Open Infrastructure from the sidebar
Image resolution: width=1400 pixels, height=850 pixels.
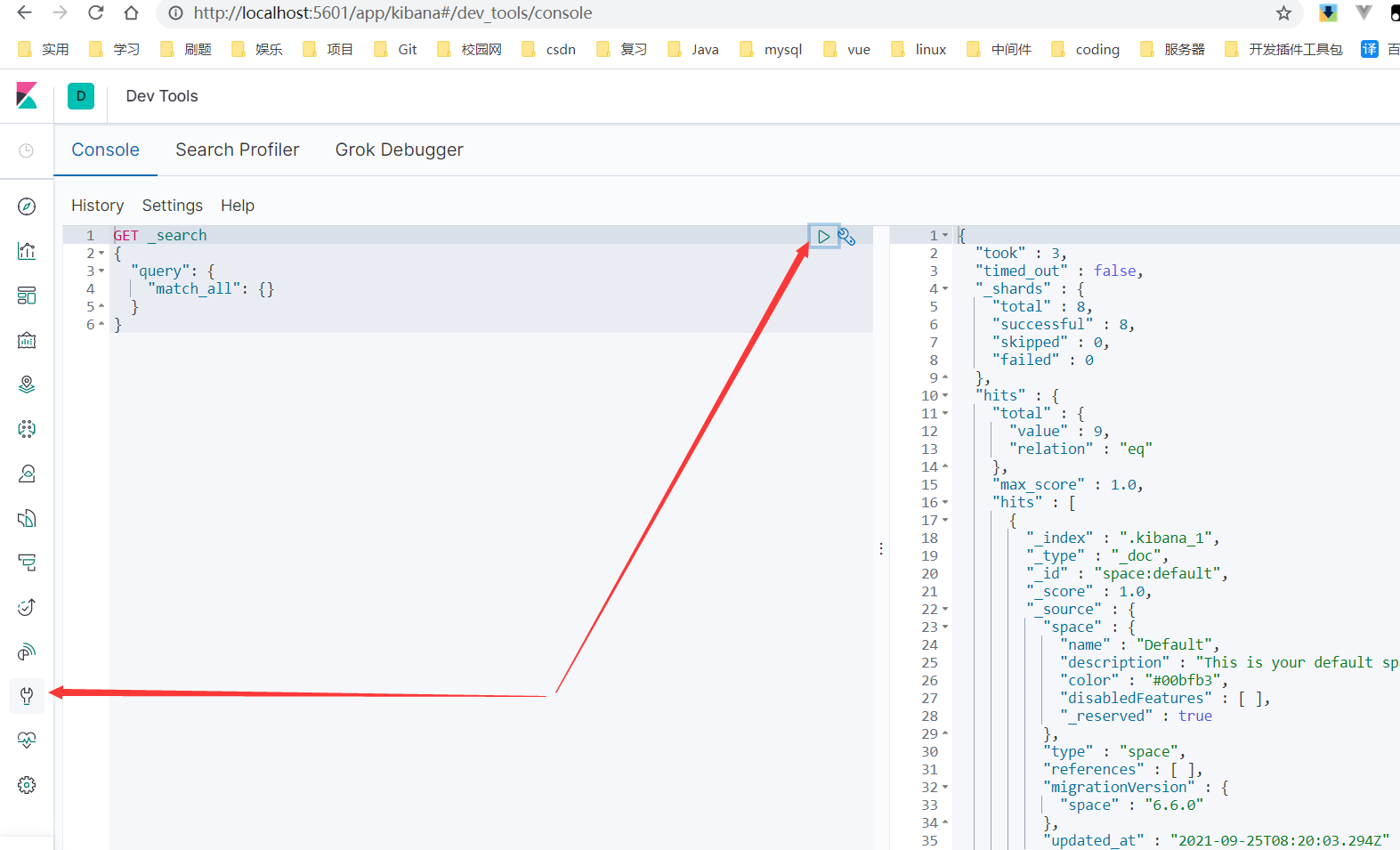27,474
